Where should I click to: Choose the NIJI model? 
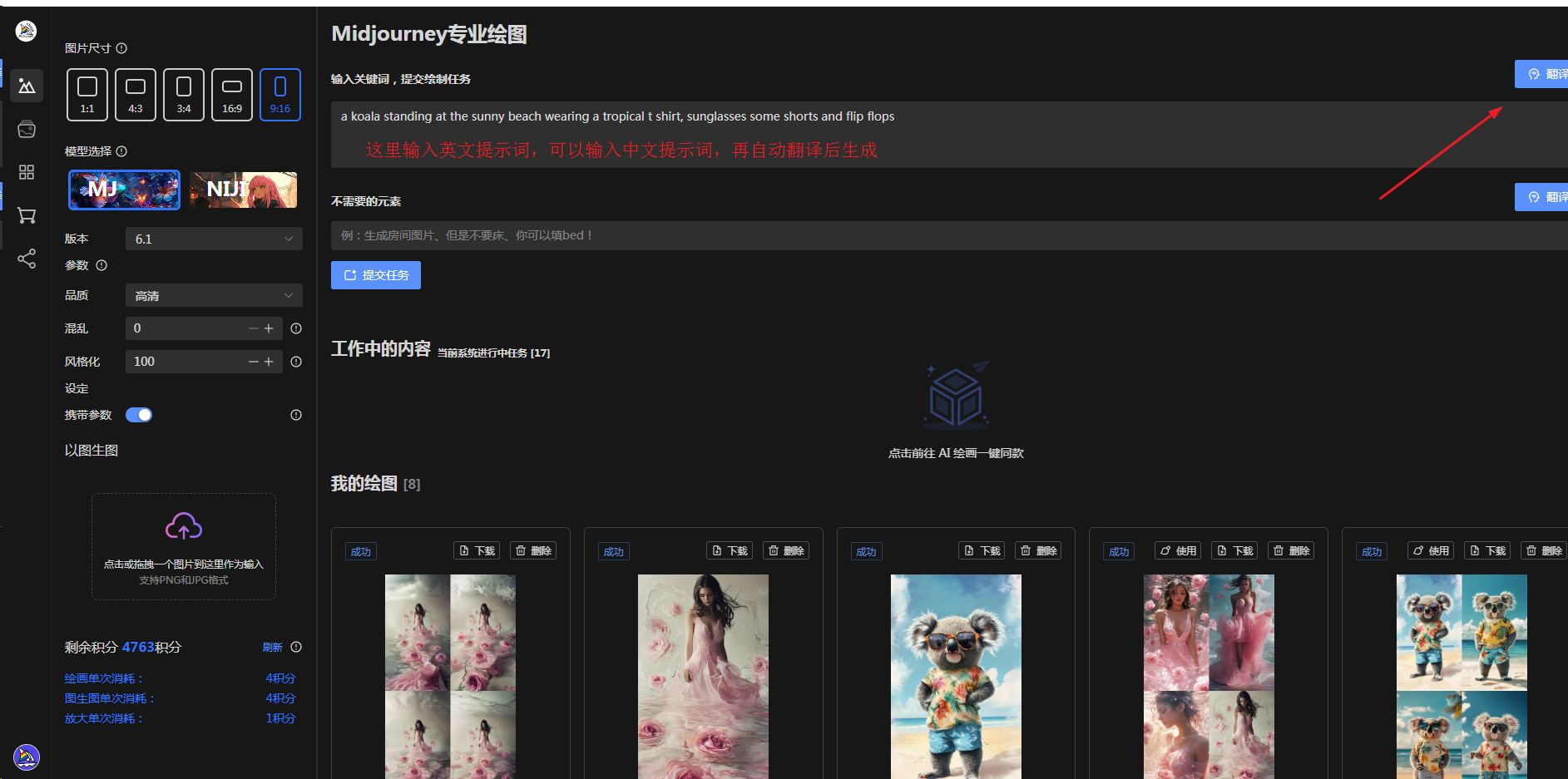pos(243,190)
